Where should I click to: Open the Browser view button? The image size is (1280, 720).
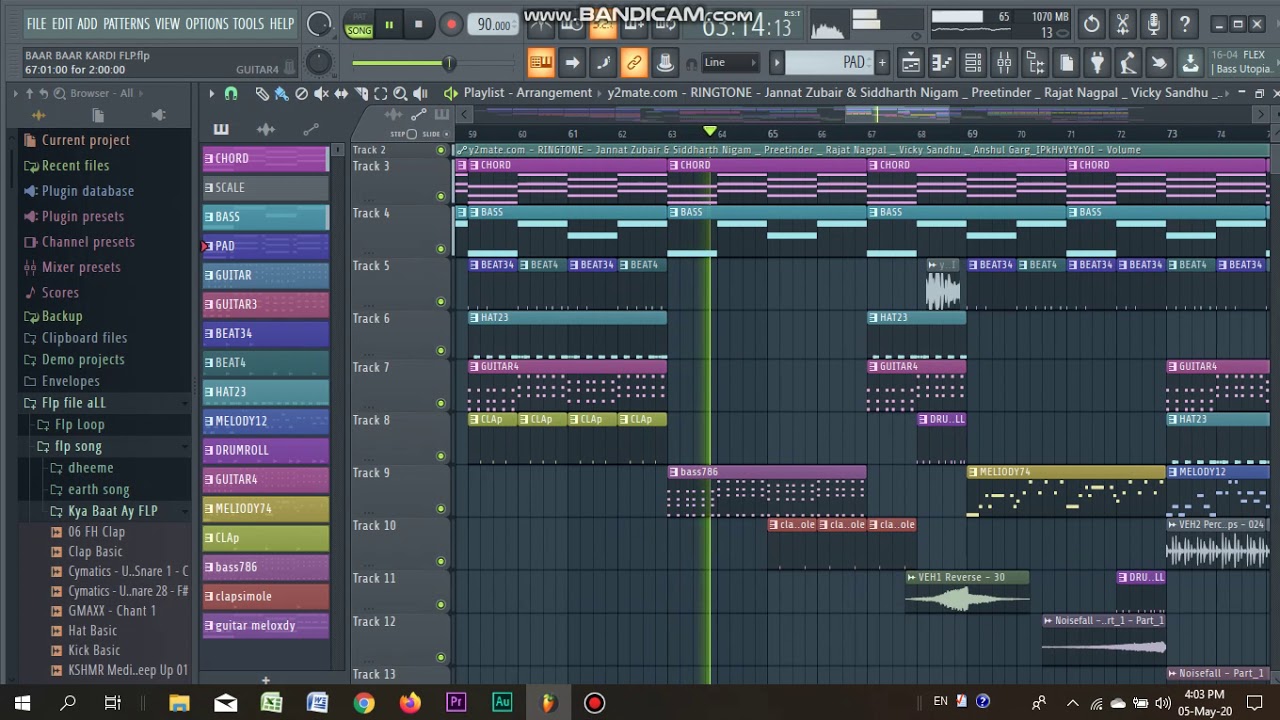[1035, 63]
